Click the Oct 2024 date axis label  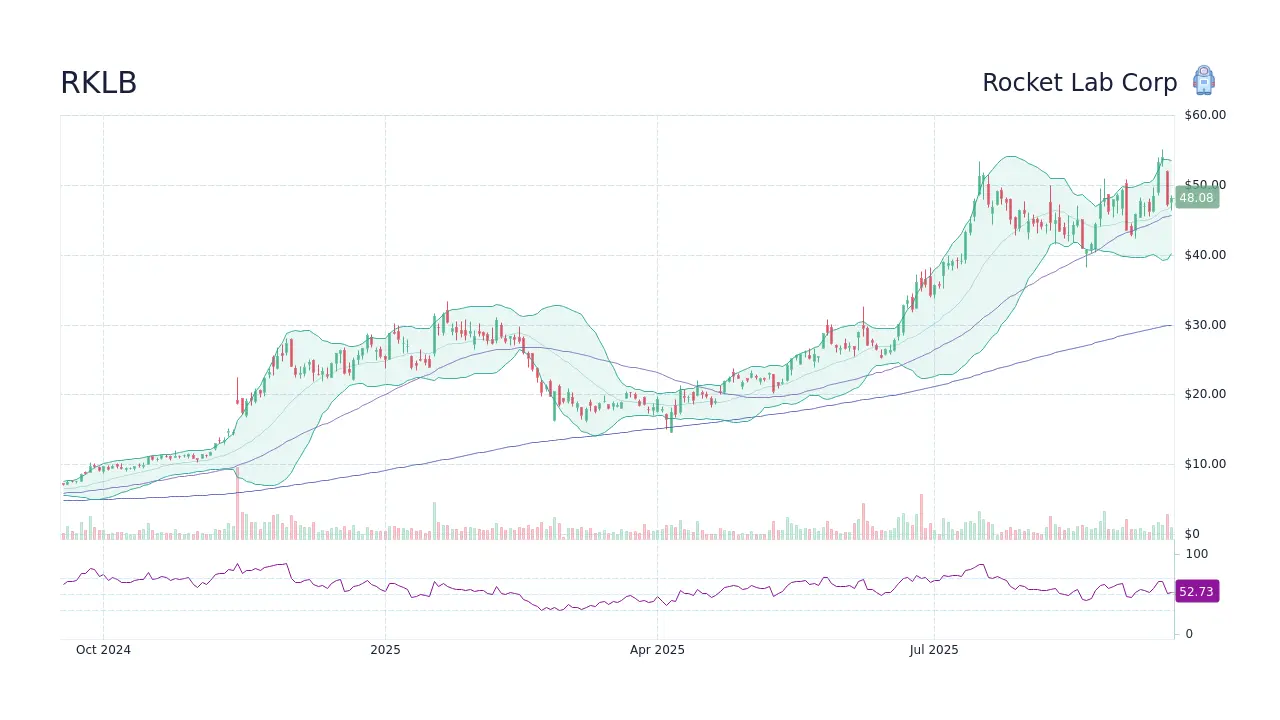point(103,650)
